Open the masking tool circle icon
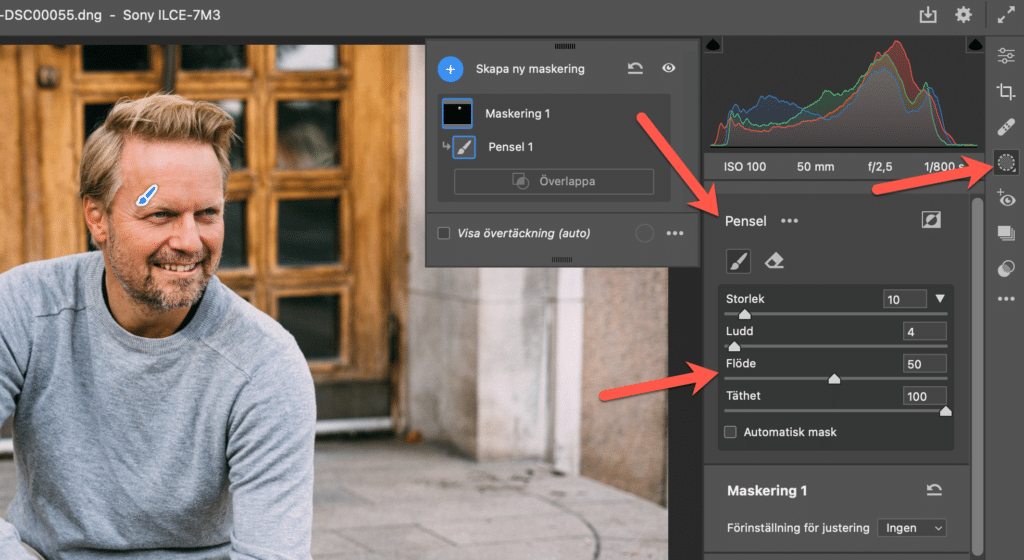The image size is (1024, 560). pyautogui.click(x=1006, y=163)
